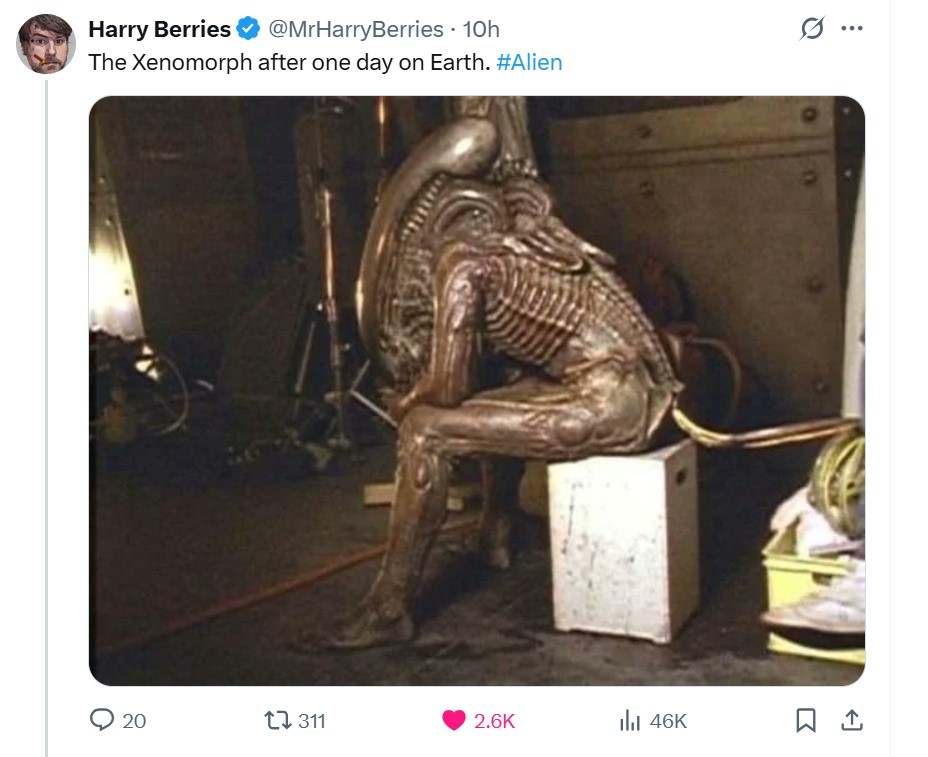Click the repost arrows icon

(277, 720)
